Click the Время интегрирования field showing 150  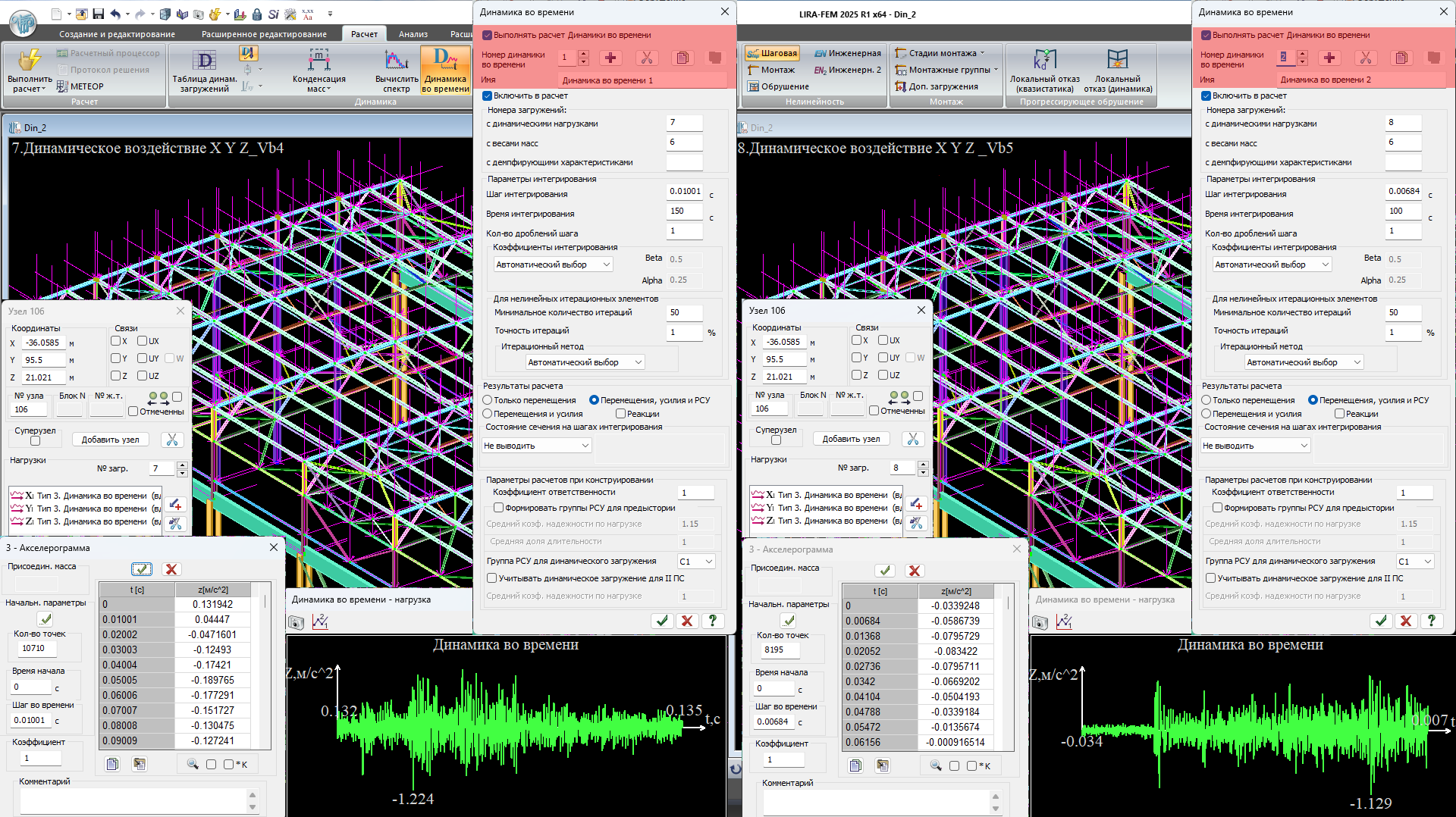pyautogui.click(x=684, y=211)
